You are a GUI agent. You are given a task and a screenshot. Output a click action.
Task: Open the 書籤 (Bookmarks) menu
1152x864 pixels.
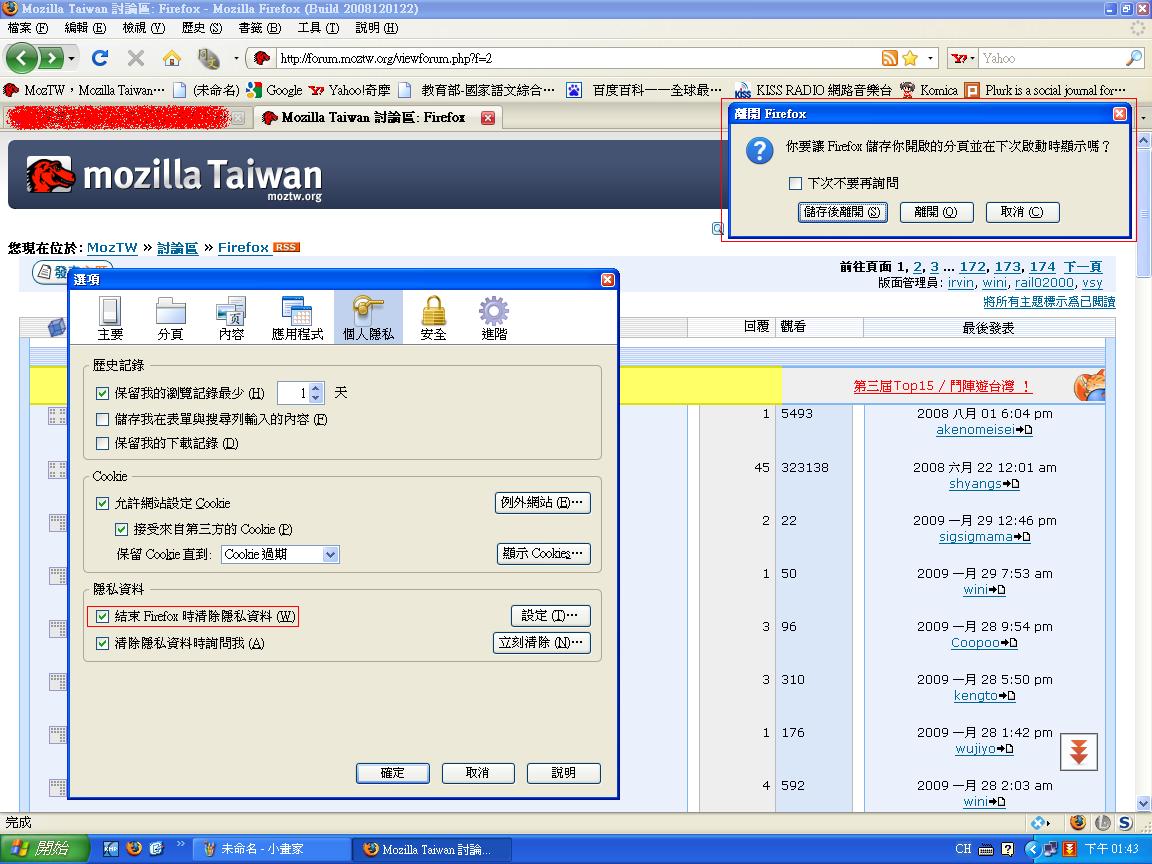click(x=259, y=28)
